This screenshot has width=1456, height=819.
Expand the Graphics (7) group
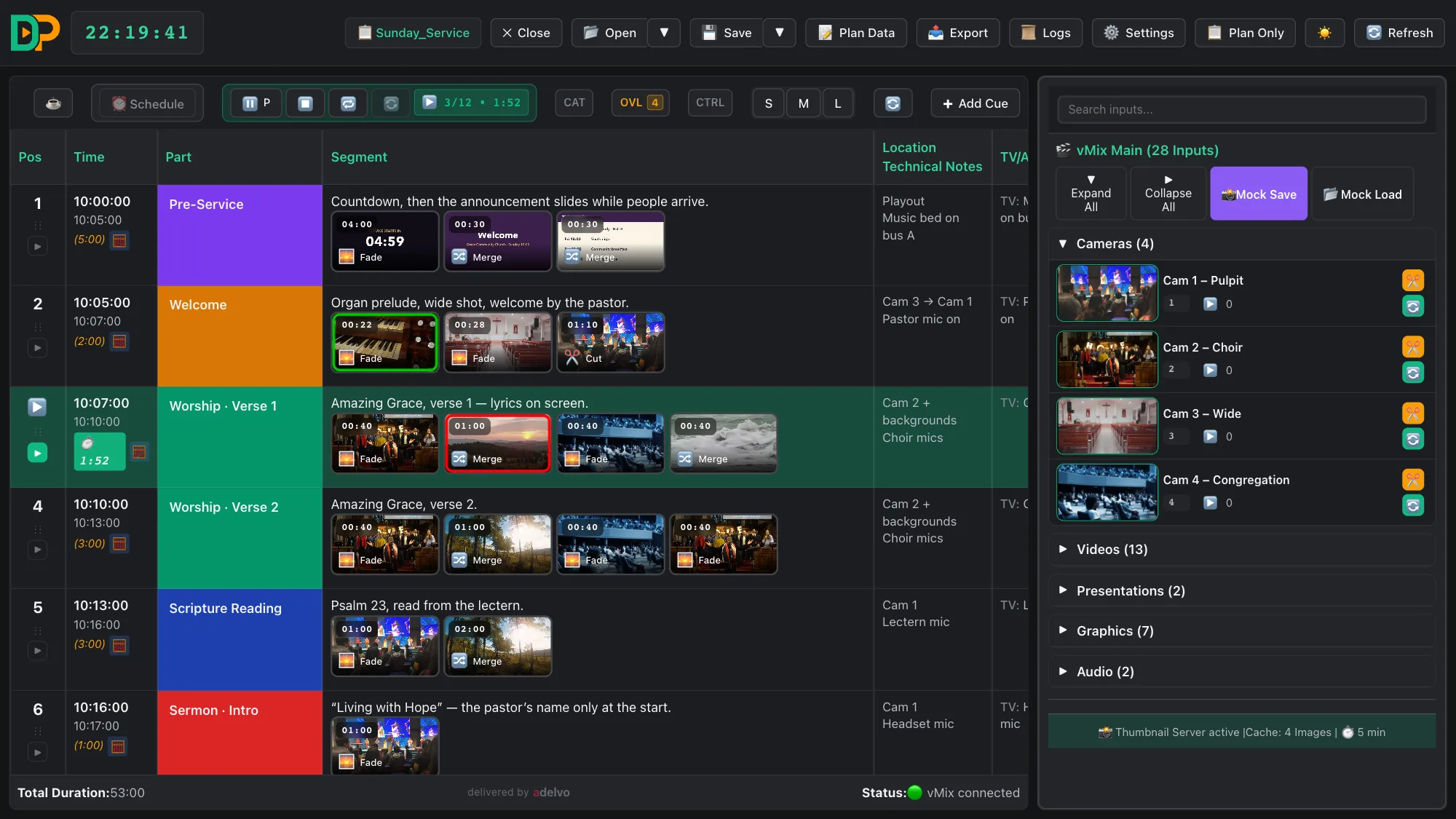click(1242, 631)
